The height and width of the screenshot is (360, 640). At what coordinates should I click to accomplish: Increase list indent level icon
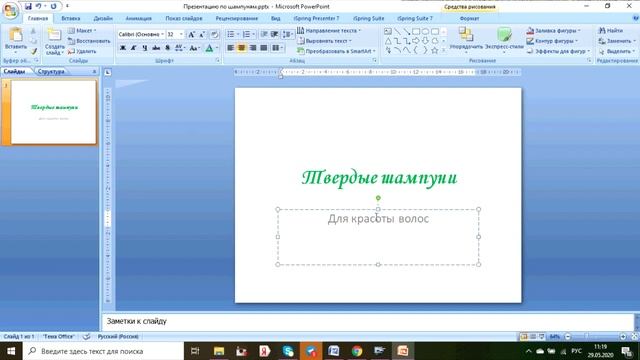[x=274, y=34]
